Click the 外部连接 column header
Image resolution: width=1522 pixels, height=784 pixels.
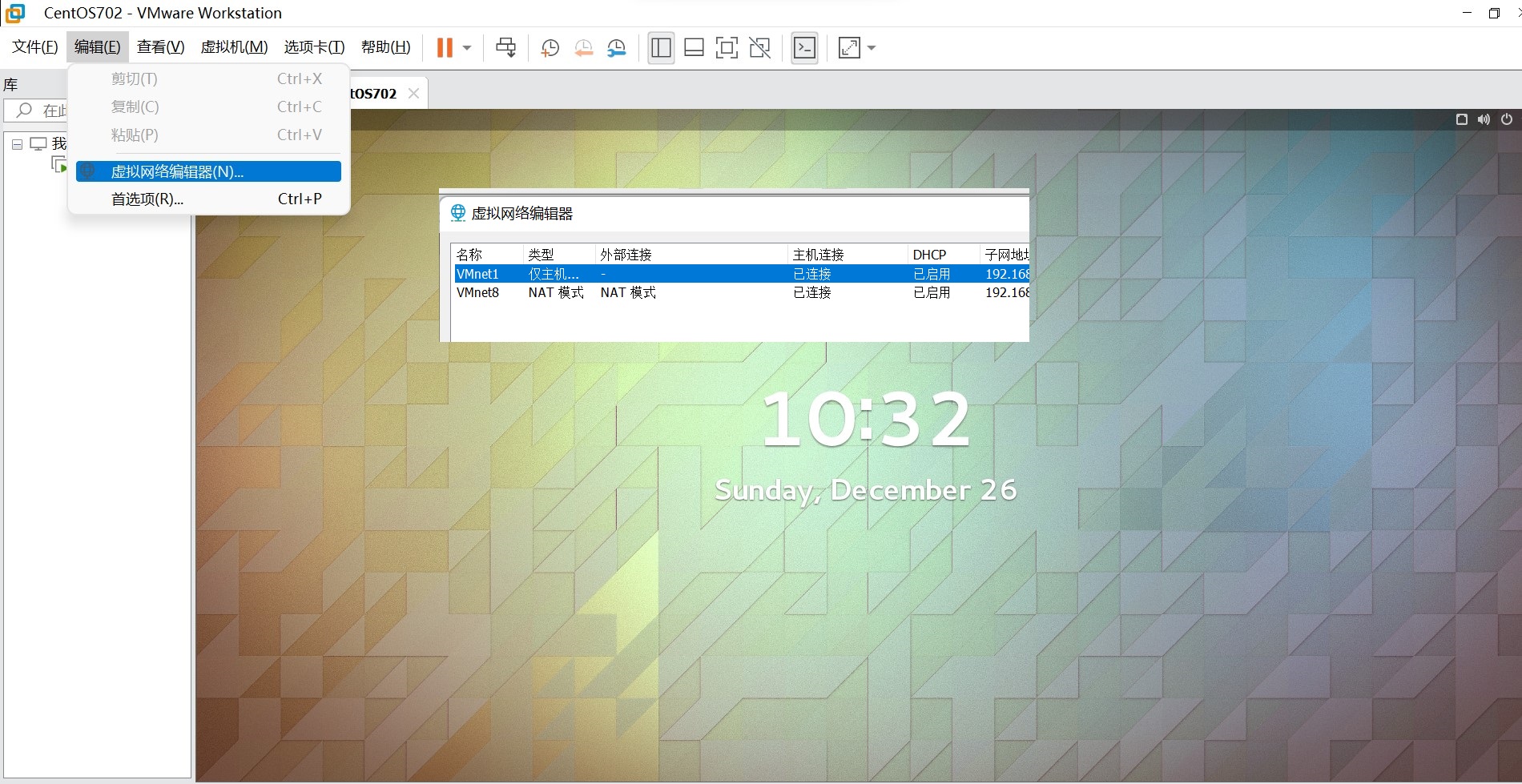click(x=692, y=255)
